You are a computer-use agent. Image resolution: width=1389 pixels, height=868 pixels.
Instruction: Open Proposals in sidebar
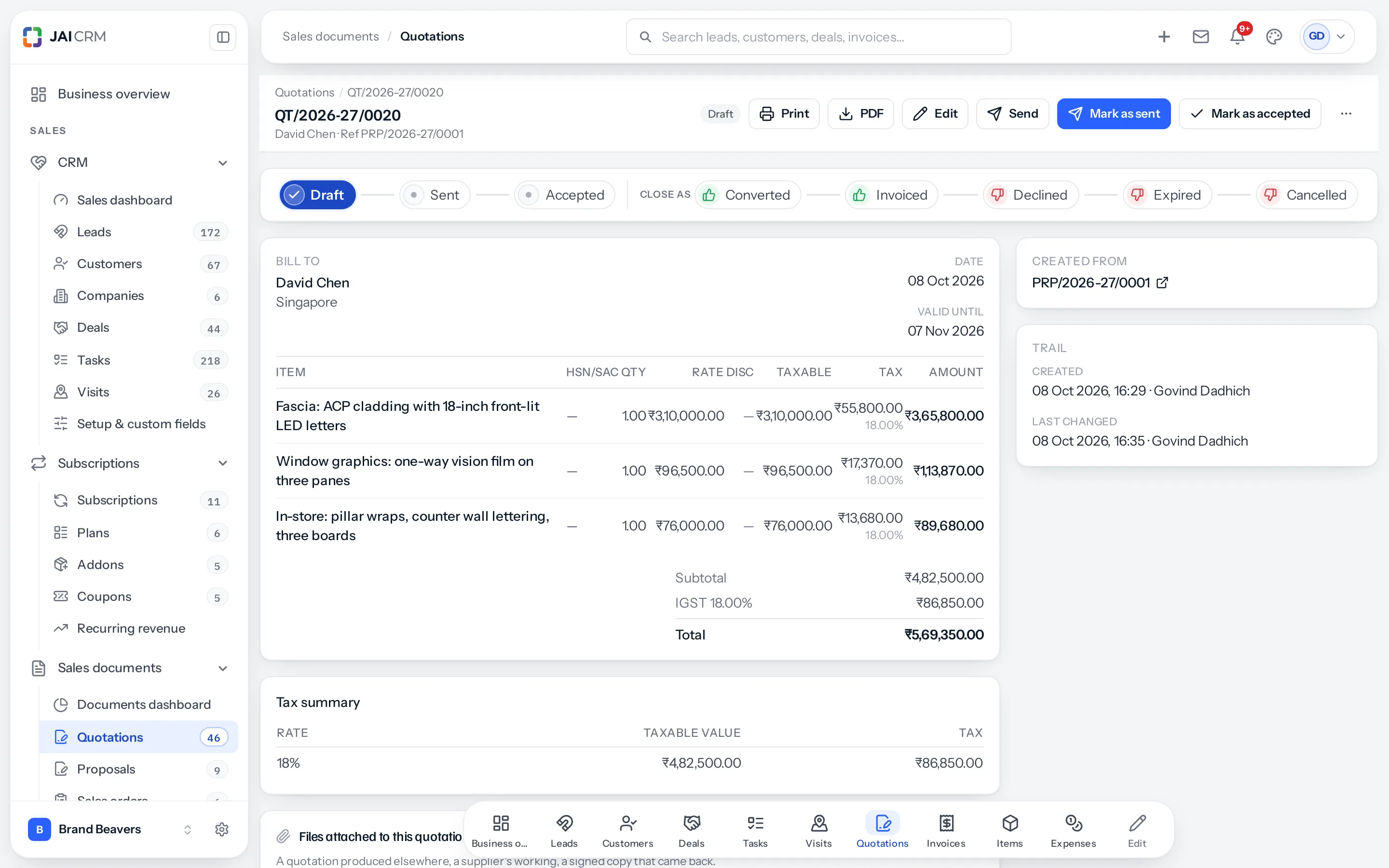click(x=138, y=769)
